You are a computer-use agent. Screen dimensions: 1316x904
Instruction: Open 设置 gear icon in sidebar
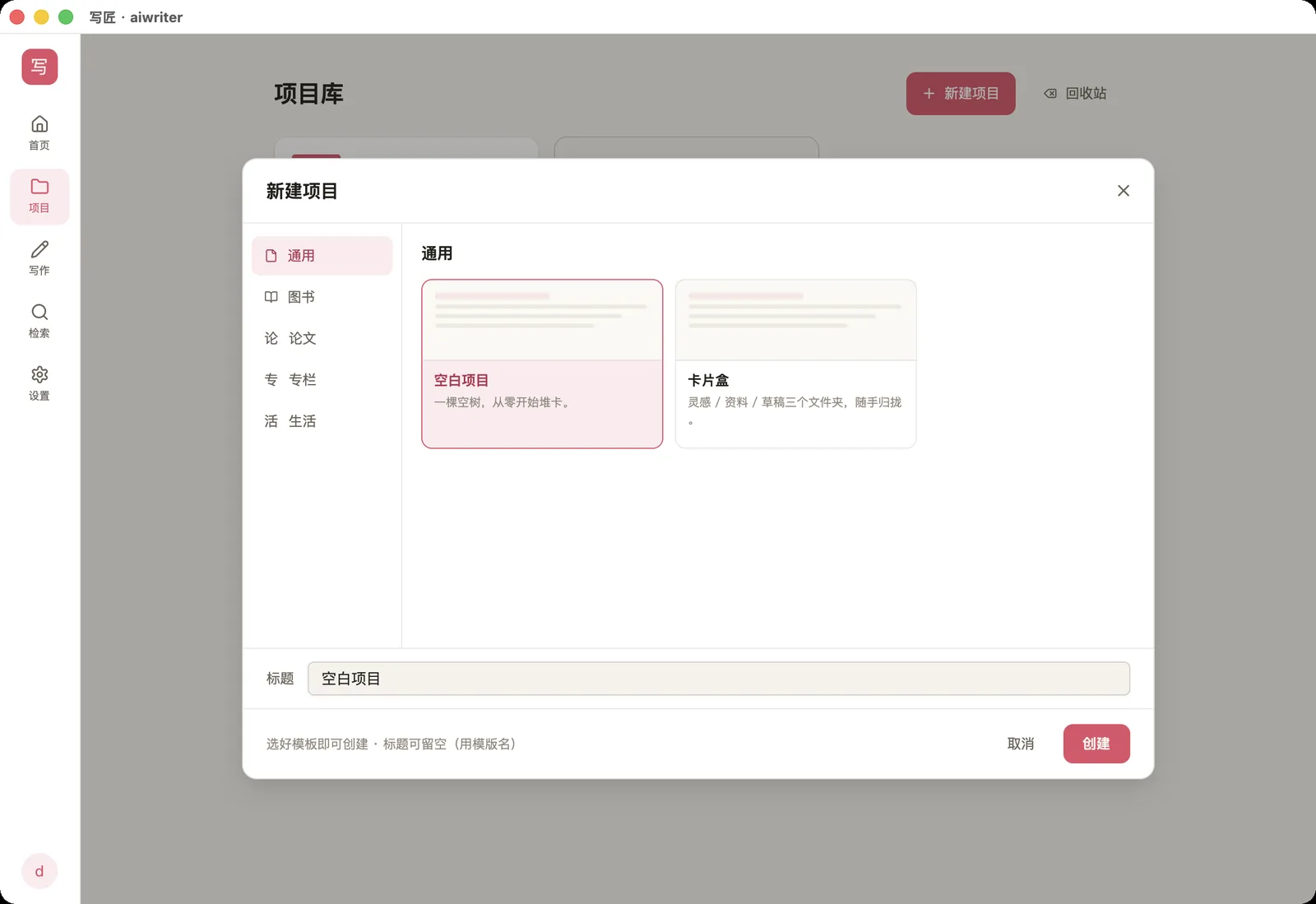39,384
